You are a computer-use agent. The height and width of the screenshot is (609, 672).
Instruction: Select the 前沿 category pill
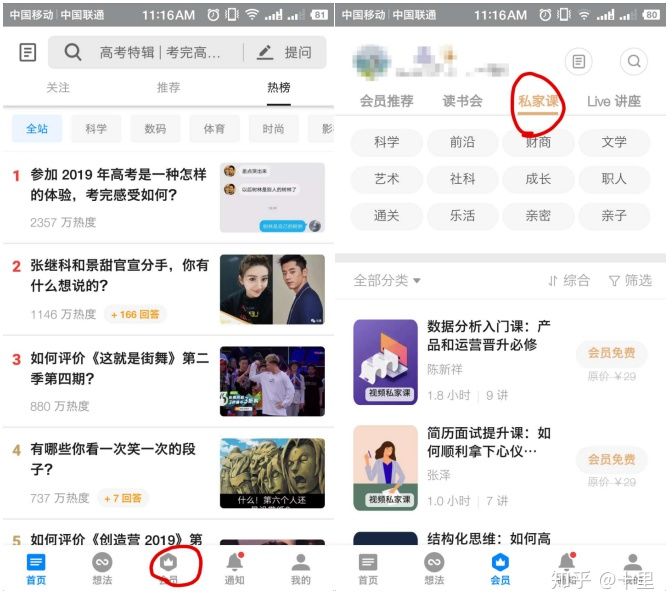point(462,142)
